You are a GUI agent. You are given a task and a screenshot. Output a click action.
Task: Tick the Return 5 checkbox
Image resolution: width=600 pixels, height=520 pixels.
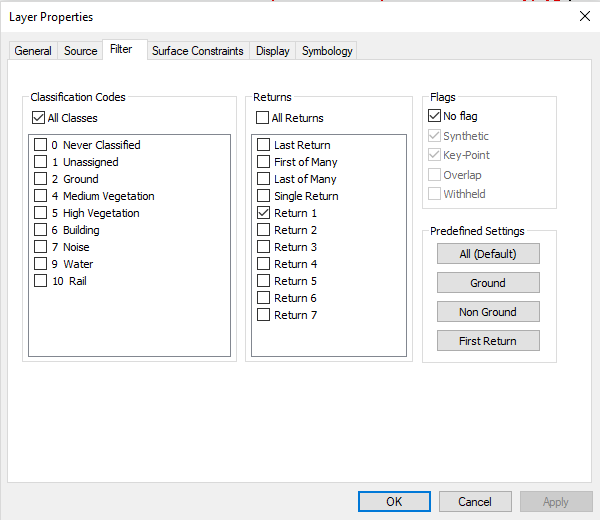click(x=263, y=281)
